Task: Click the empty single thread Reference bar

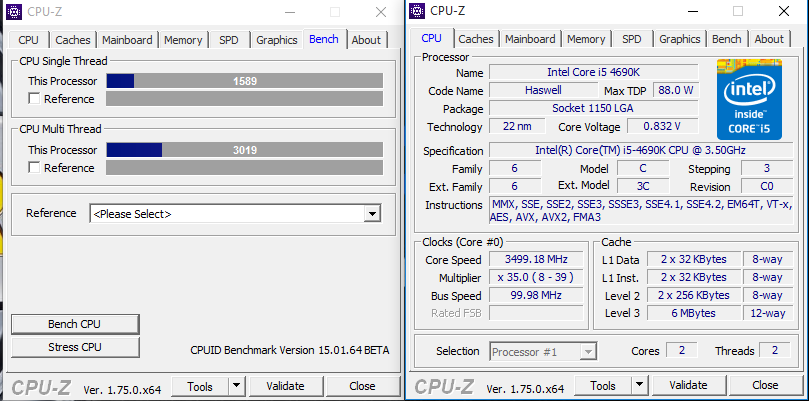Action: tap(245, 99)
